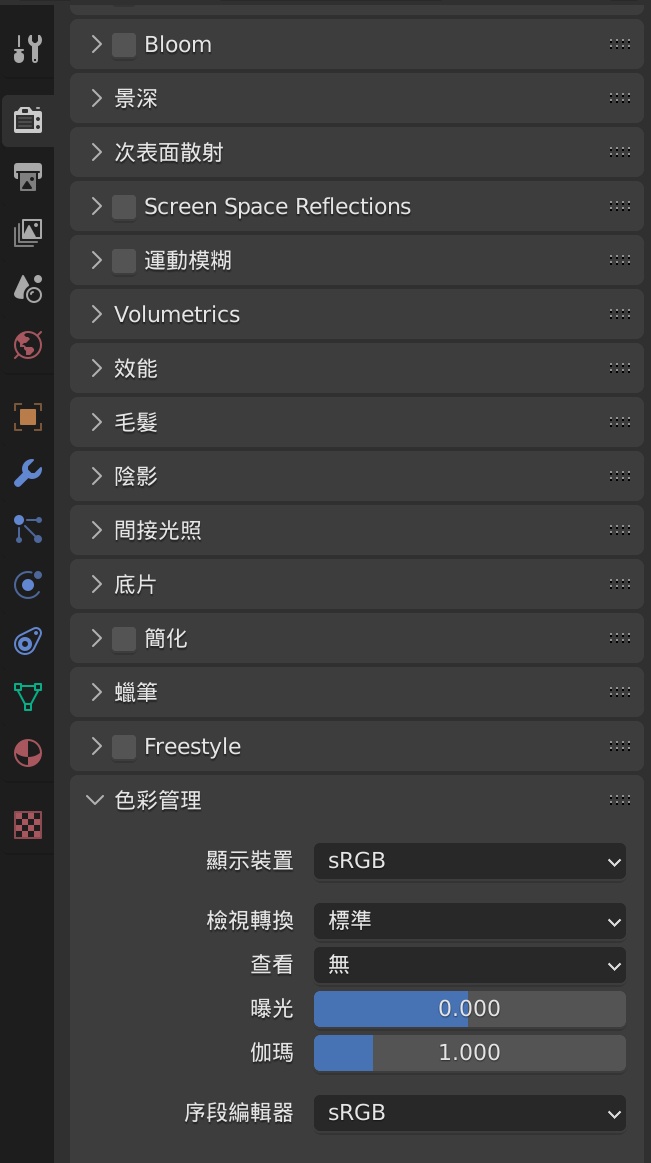
Task: Open the Tool properties tab icon
Action: click(x=27, y=48)
